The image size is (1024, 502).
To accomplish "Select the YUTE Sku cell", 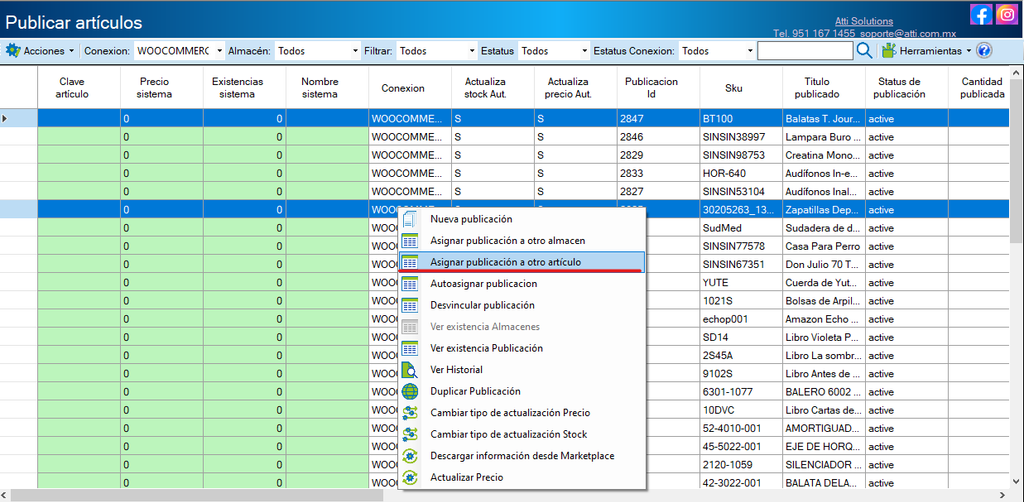I will coord(741,283).
